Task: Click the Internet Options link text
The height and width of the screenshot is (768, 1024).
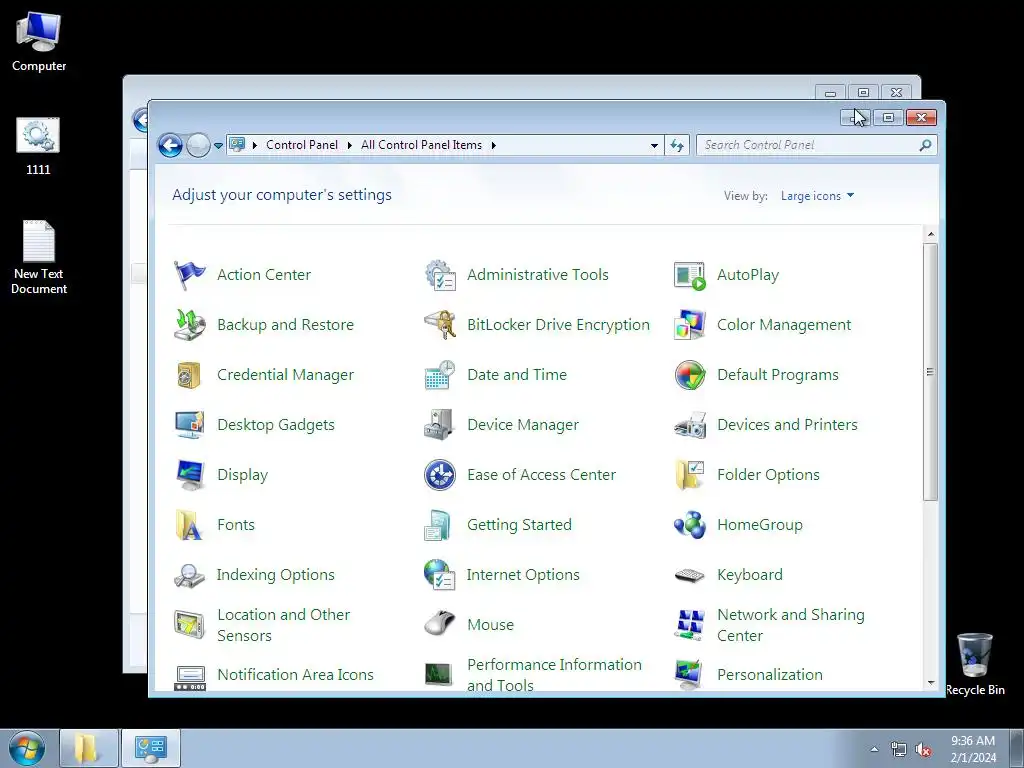Action: [523, 575]
